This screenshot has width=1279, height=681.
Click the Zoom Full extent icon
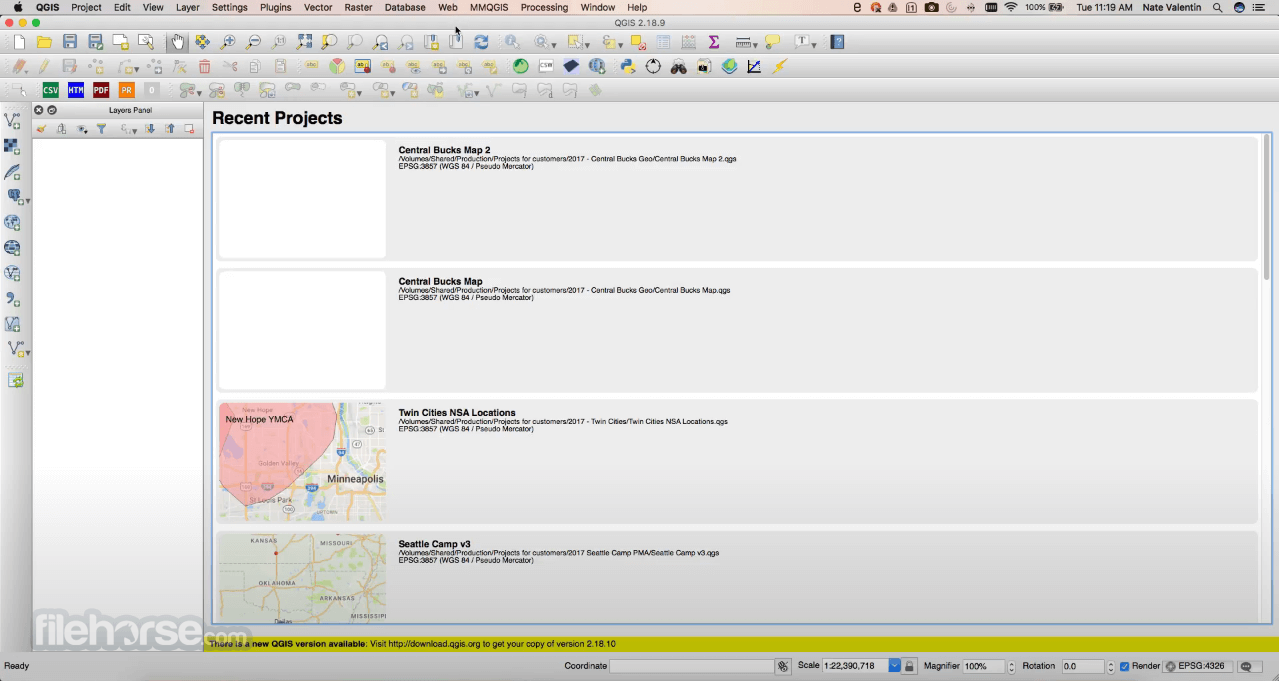point(304,42)
